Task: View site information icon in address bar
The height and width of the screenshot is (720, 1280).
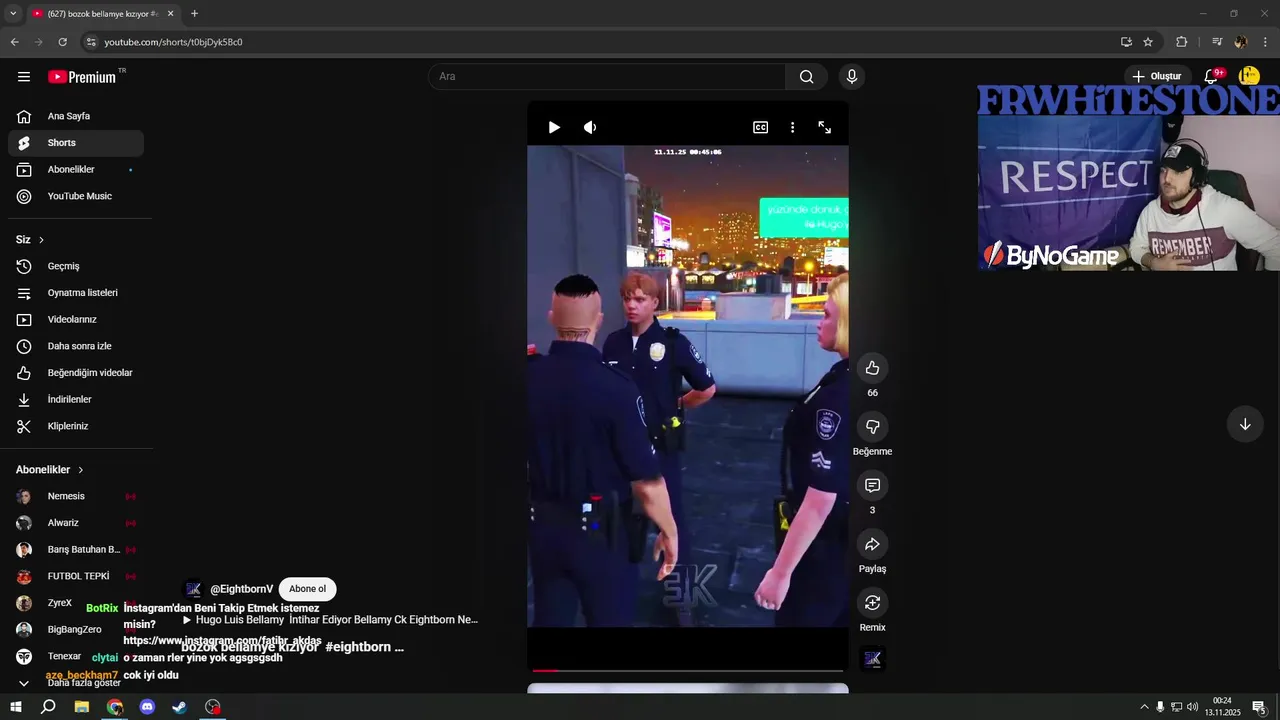Action: (91, 42)
